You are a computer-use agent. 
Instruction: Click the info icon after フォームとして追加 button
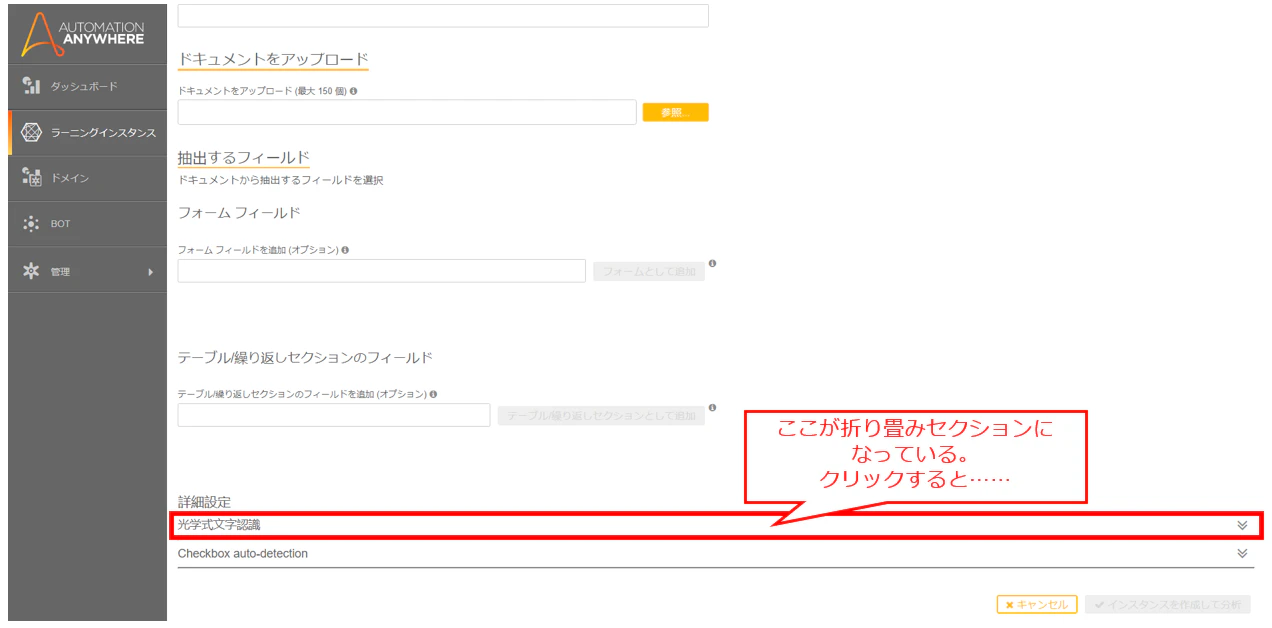coord(713,264)
